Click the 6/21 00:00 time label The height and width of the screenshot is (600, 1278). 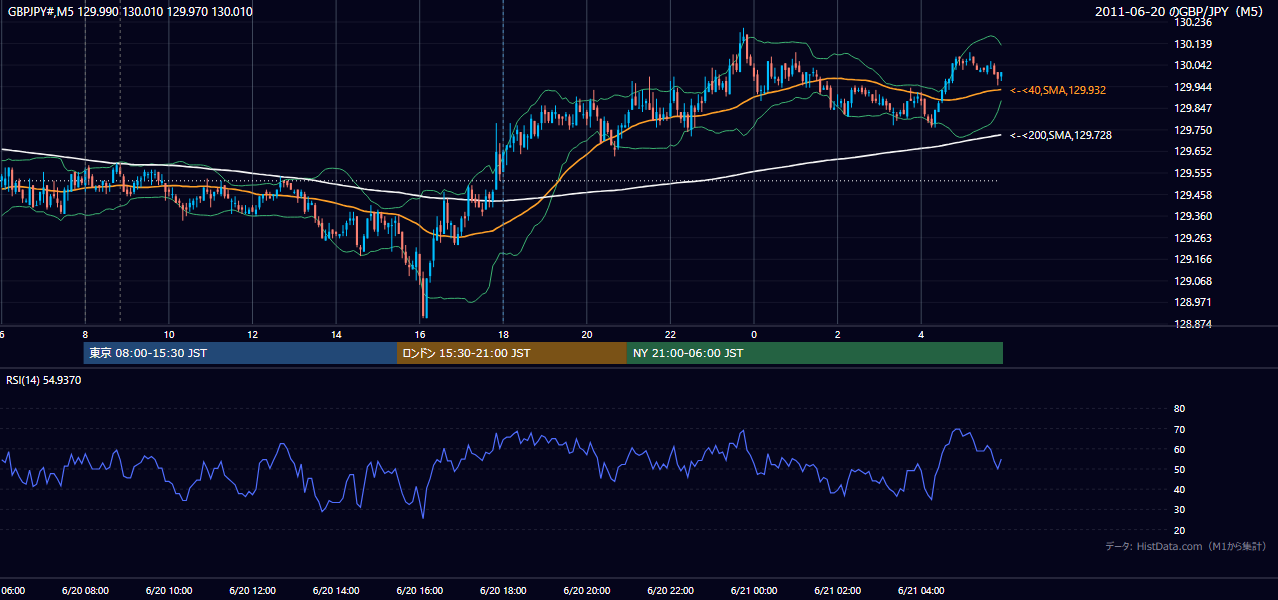point(754,591)
